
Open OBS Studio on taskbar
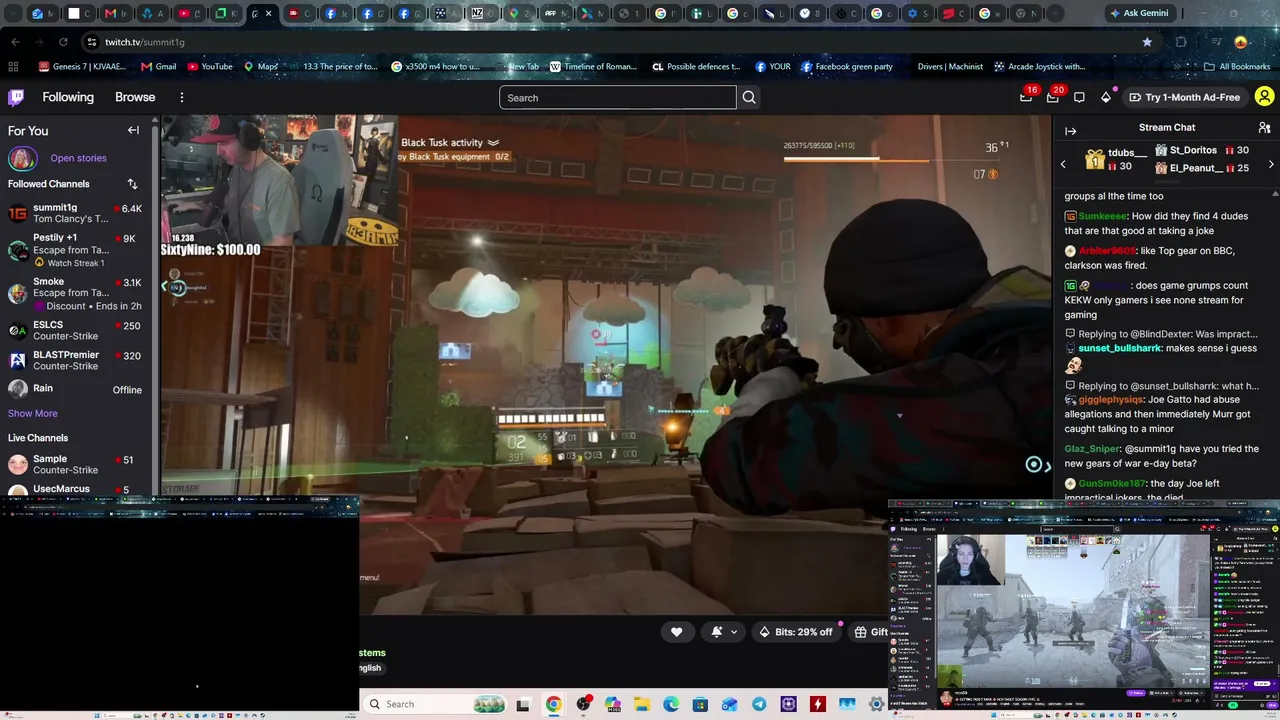[x=583, y=704]
